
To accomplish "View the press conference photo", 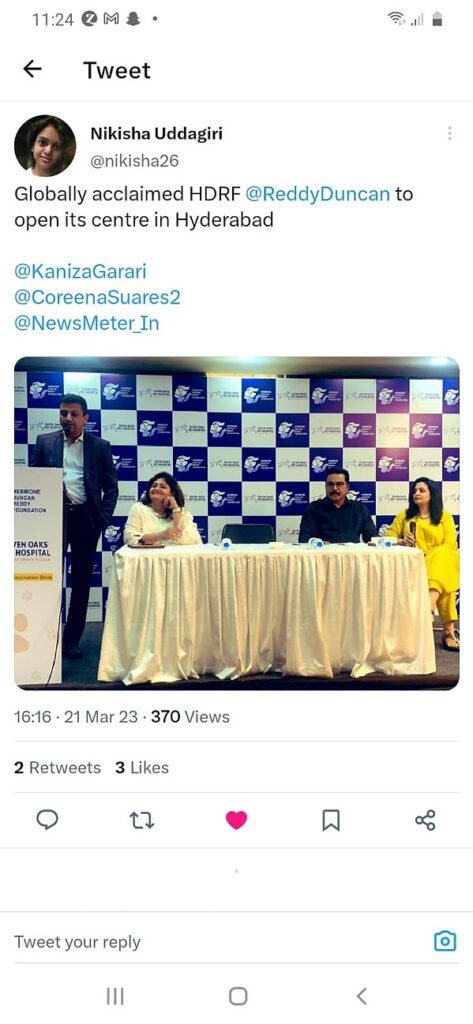I will coord(236,523).
